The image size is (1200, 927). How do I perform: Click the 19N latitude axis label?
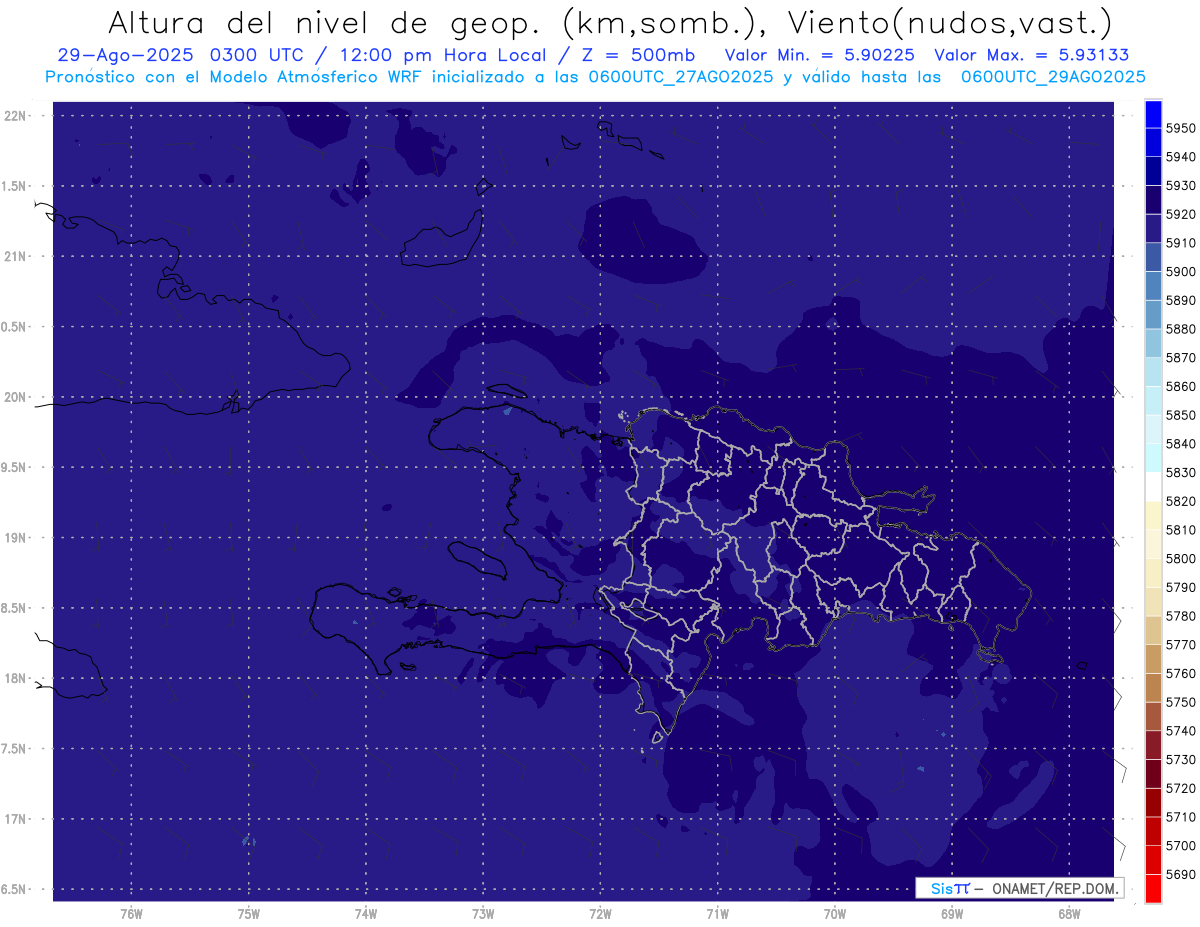tap(14, 538)
